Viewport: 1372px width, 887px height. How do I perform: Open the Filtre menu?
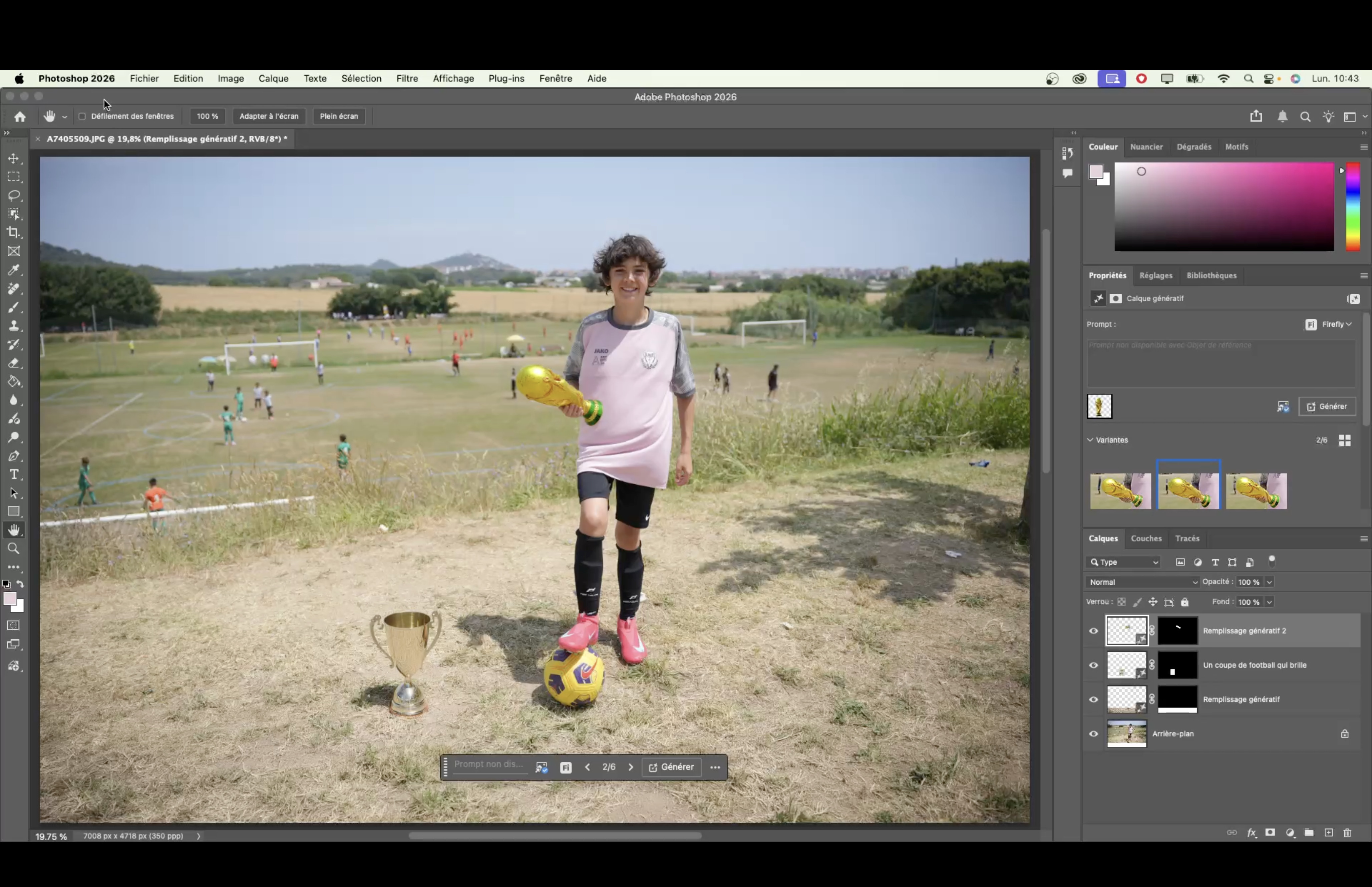click(x=407, y=78)
